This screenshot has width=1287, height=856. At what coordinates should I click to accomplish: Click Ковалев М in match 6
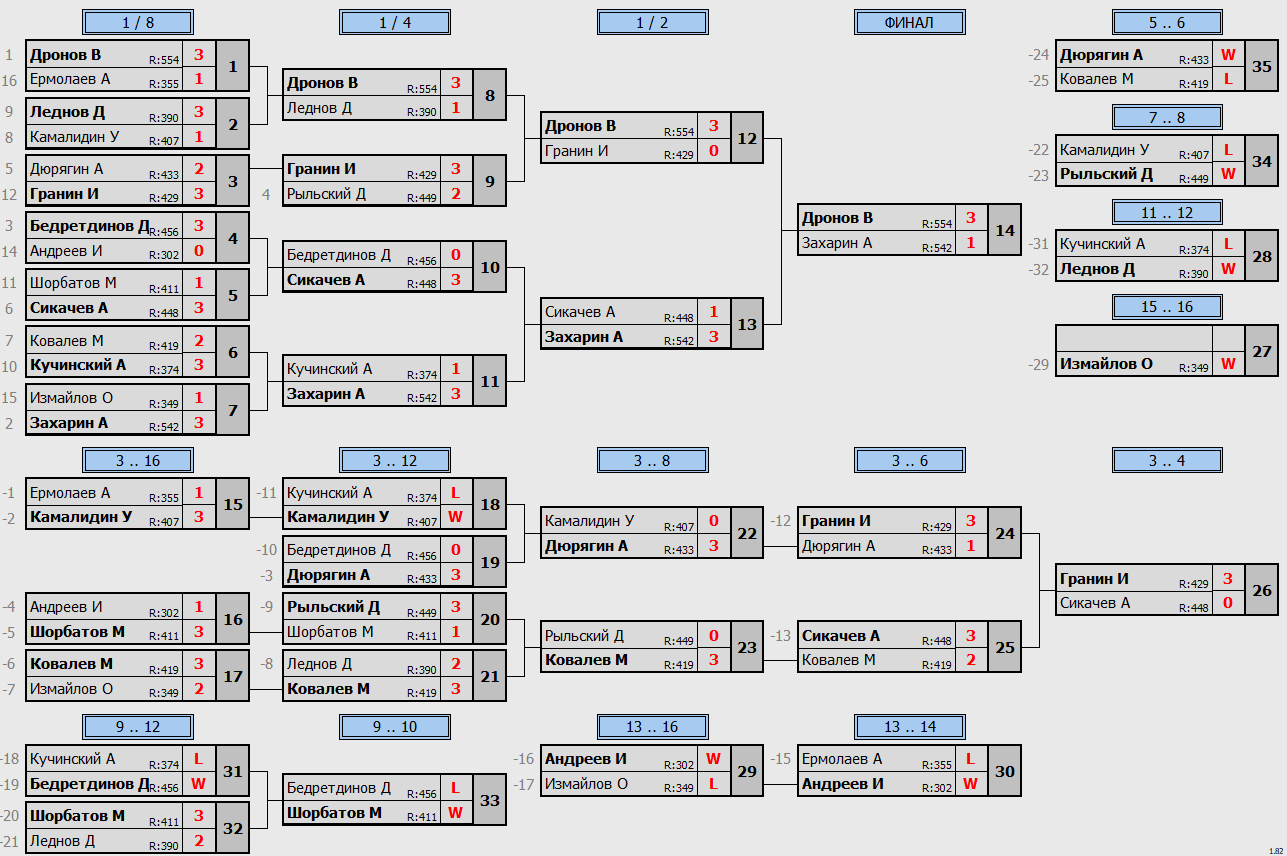click(67, 340)
